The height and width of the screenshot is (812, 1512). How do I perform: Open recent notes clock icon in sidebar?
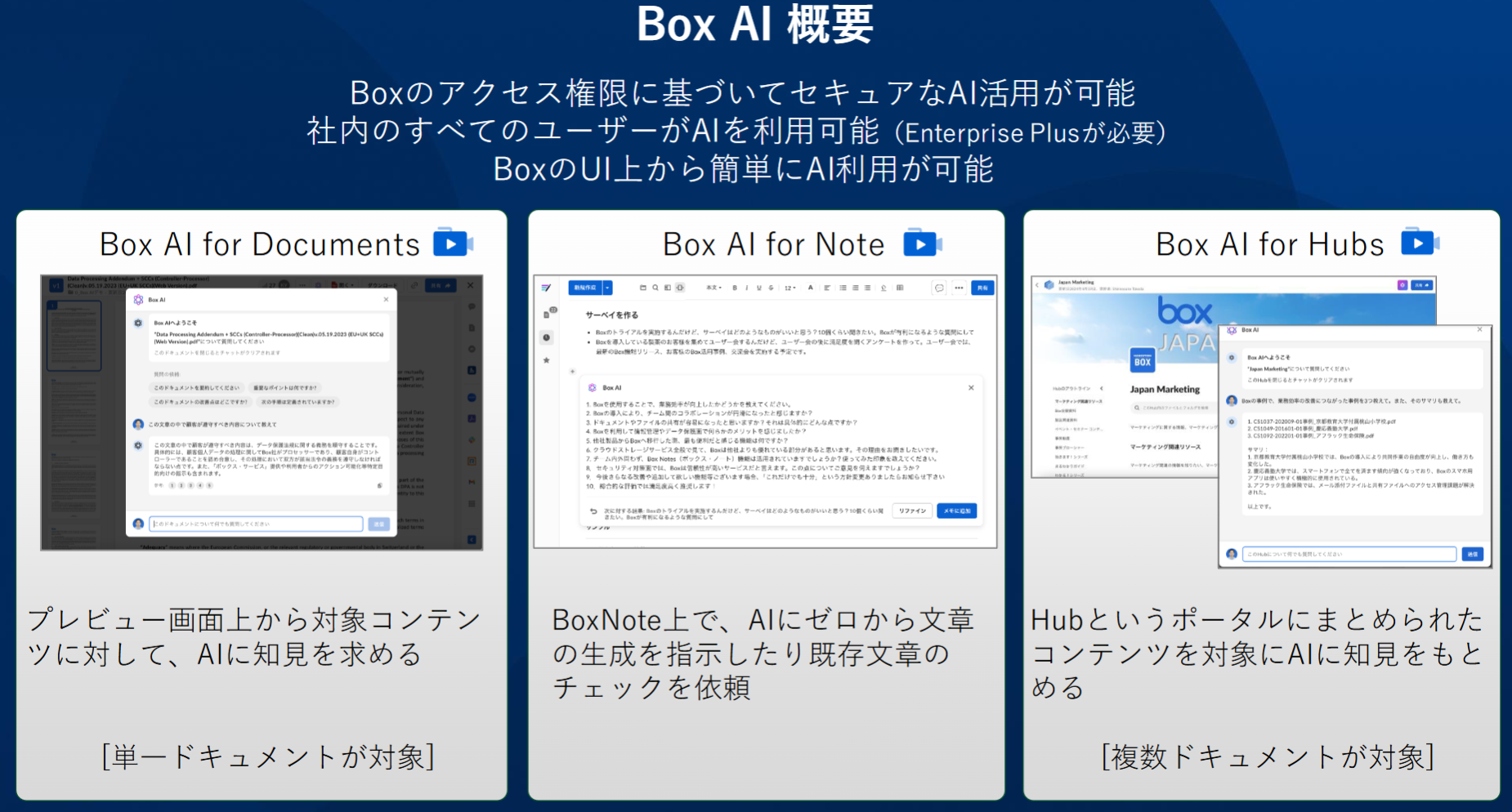(547, 337)
